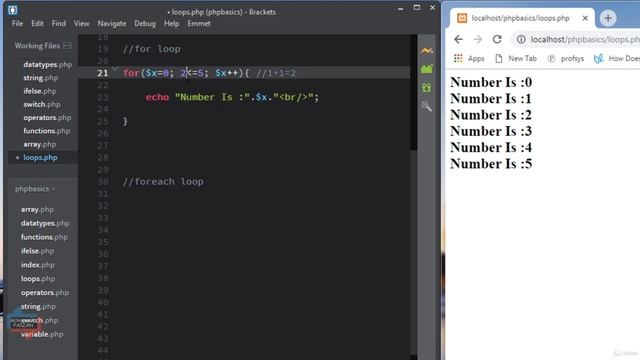Collapse the for loop fold arrow on line 21
Viewport: 640px width, 360px height.
tap(116, 69)
